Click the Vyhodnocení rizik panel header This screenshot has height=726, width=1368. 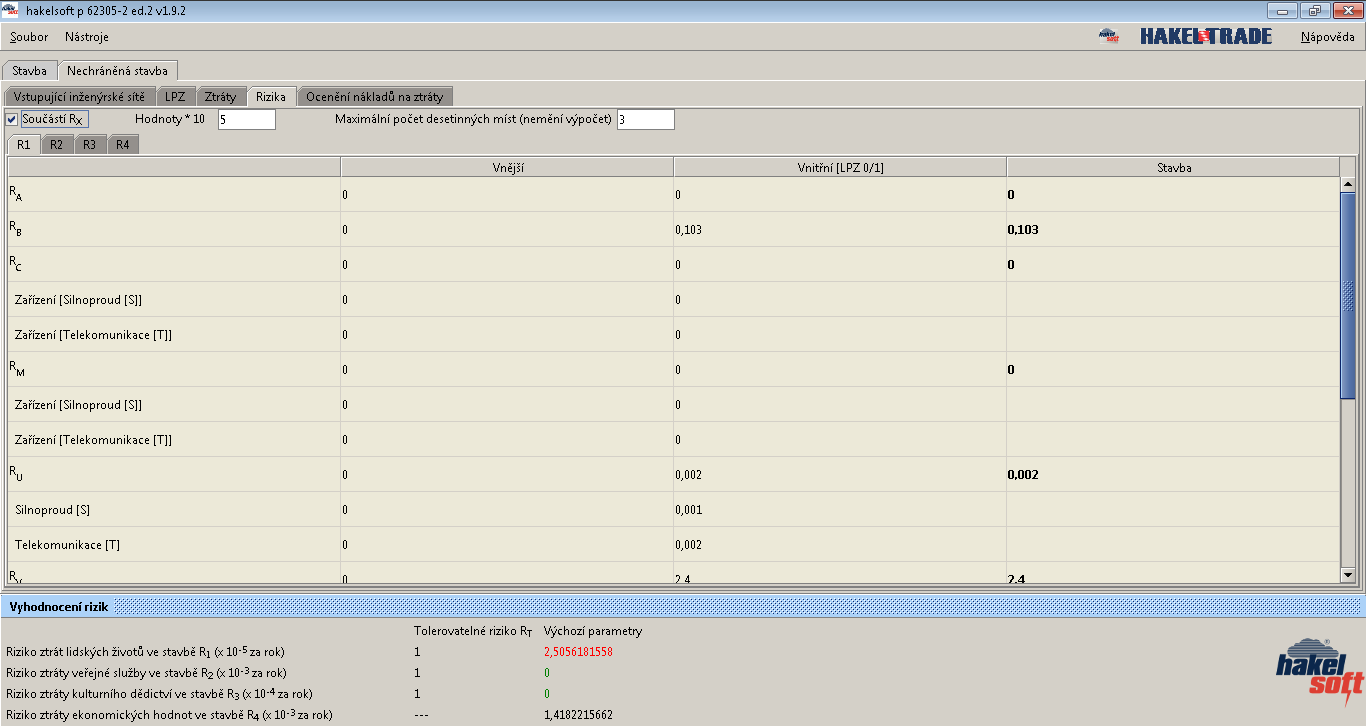click(x=683, y=606)
